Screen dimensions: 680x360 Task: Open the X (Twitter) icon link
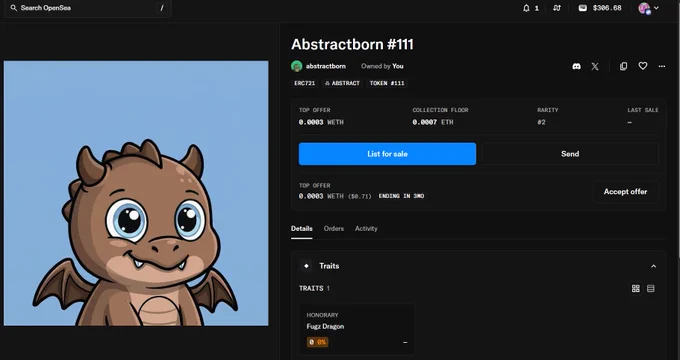click(x=595, y=66)
